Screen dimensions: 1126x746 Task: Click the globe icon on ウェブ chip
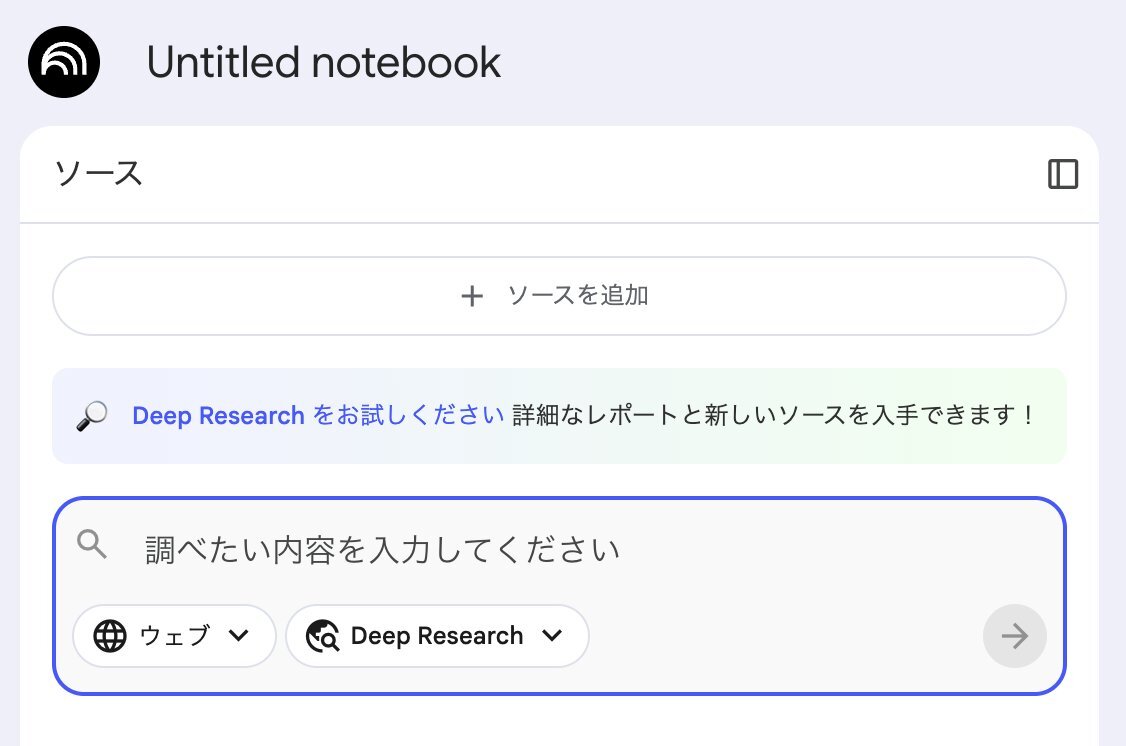tap(110, 636)
